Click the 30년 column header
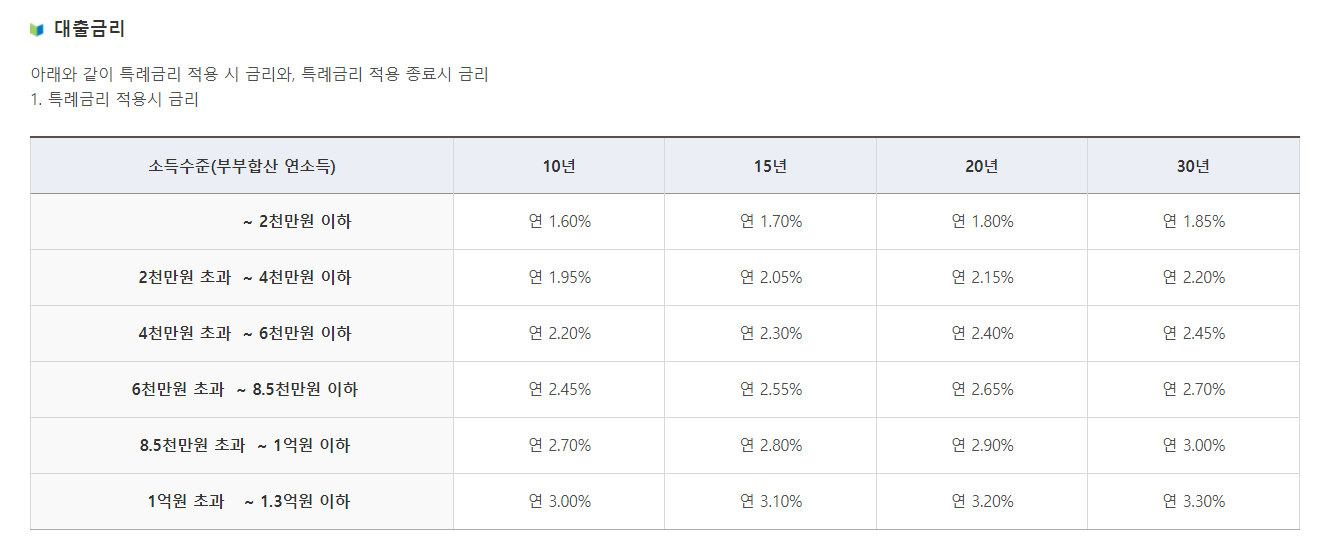This screenshot has width=1317, height=548. (1193, 166)
